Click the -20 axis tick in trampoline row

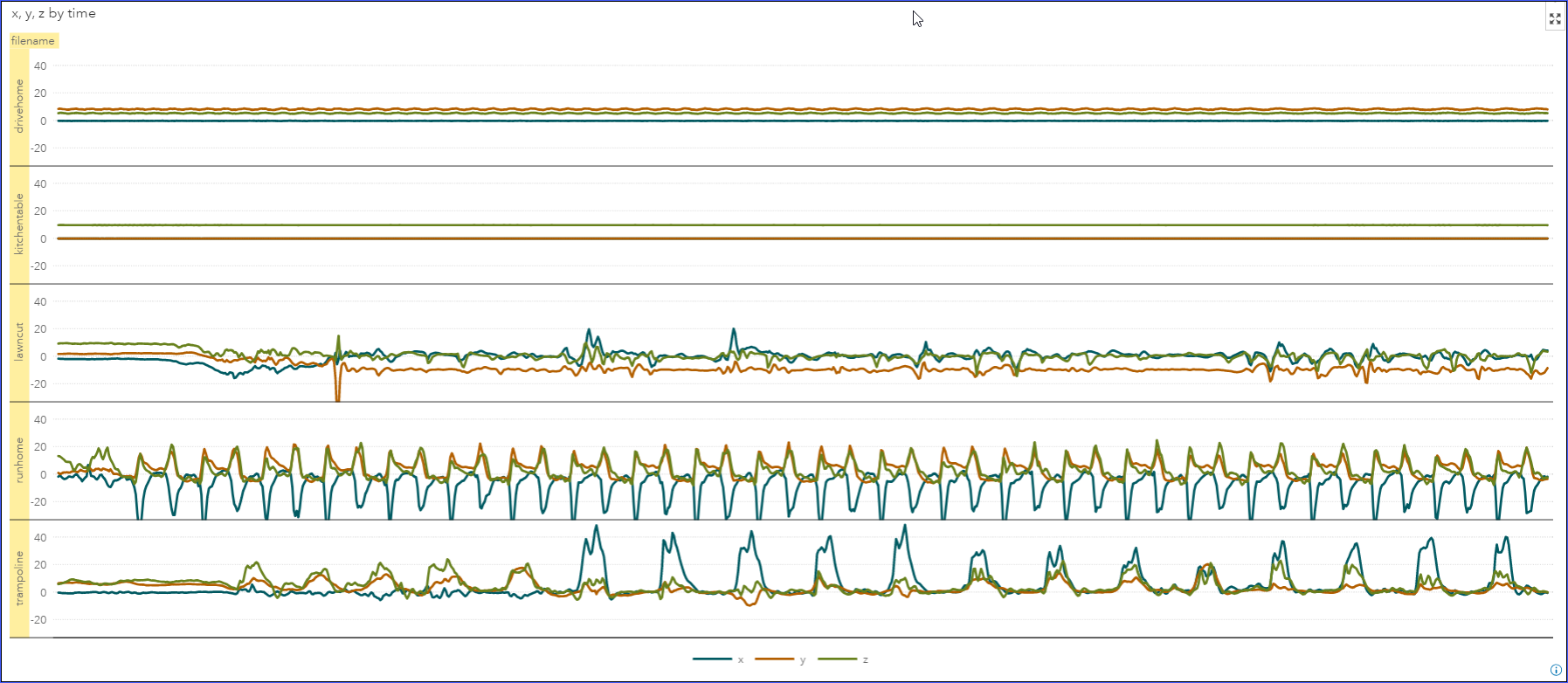click(38, 619)
